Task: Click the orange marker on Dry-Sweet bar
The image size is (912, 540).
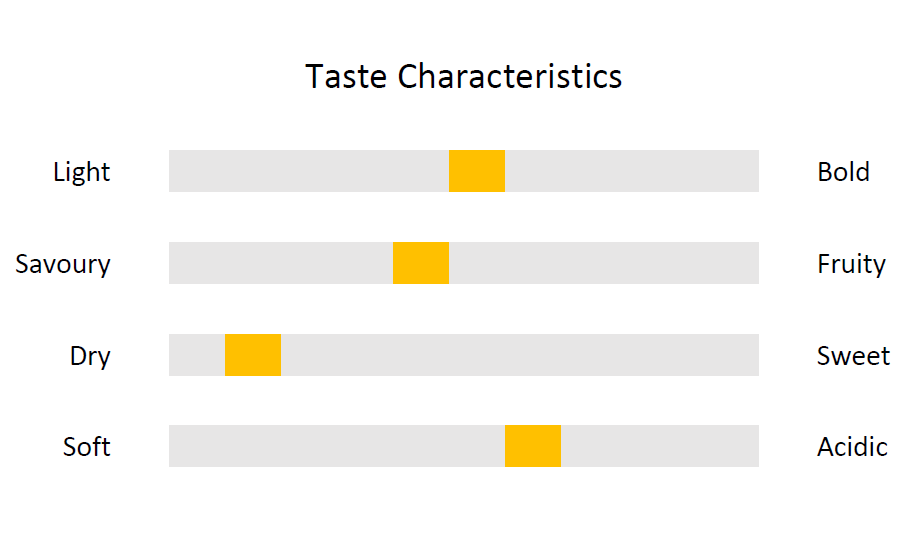Action: [253, 355]
